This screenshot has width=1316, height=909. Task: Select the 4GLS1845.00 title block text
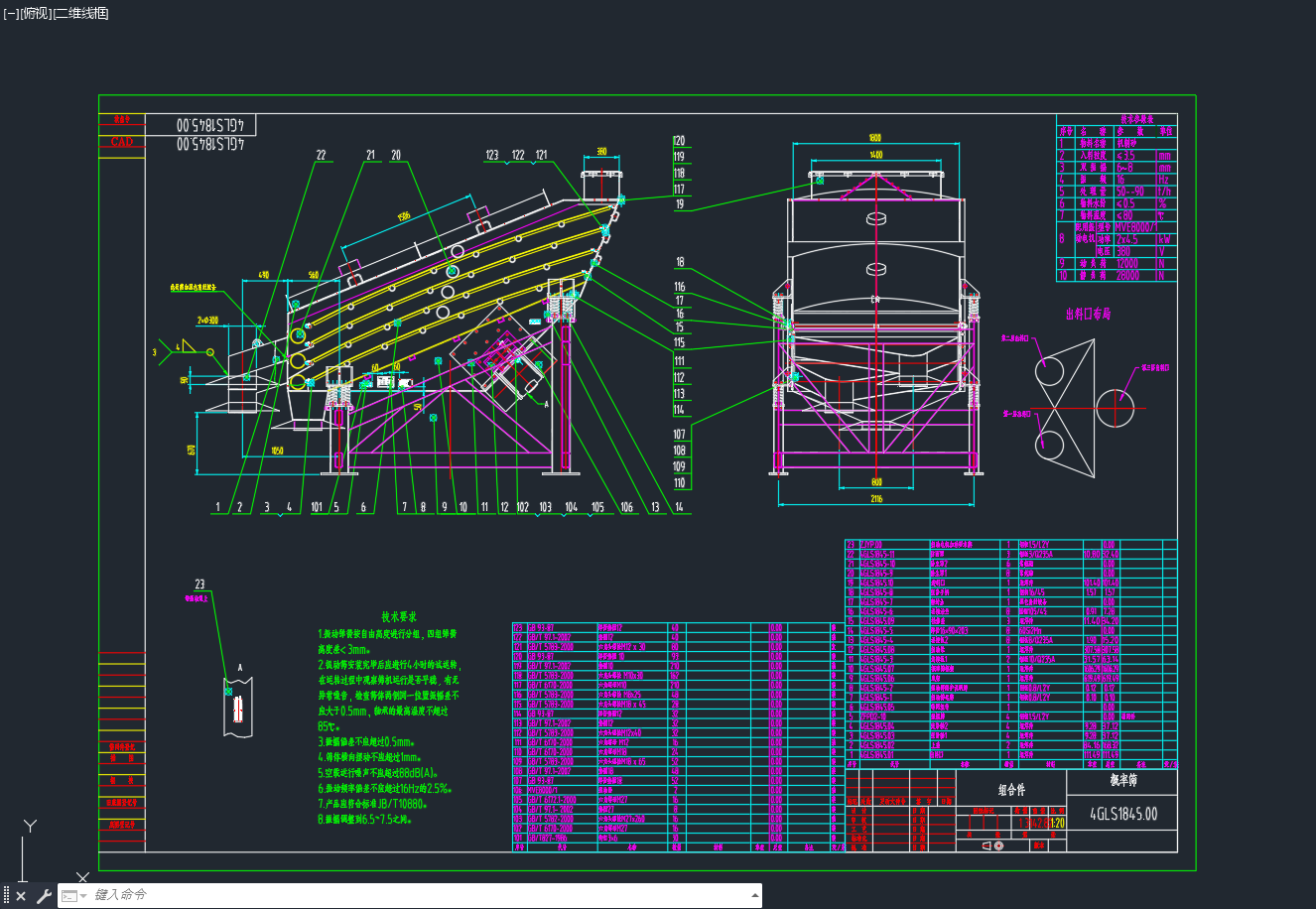(x=1122, y=814)
